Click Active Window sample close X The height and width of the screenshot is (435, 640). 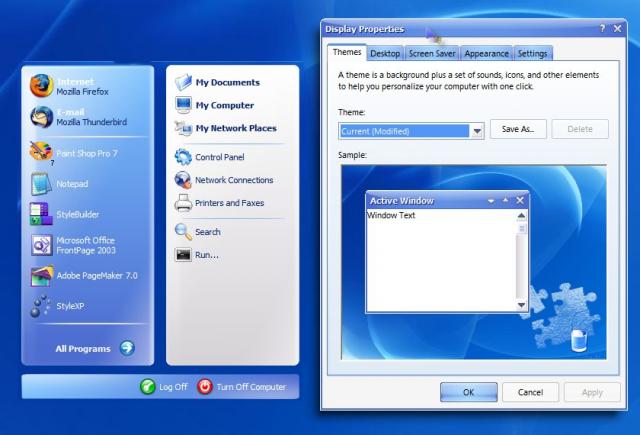(x=520, y=200)
